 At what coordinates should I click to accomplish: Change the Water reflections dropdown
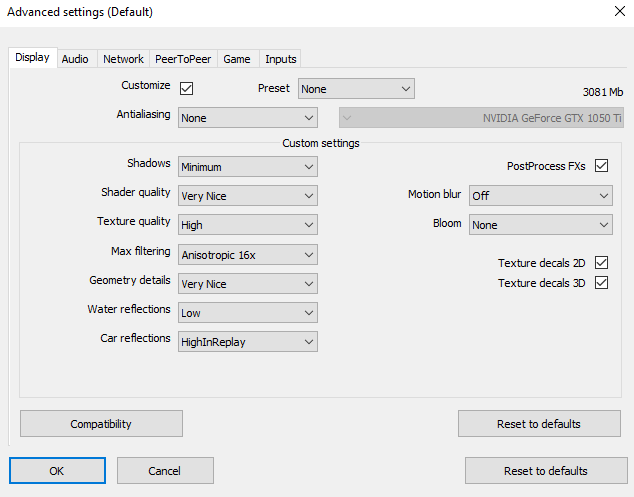(x=248, y=313)
